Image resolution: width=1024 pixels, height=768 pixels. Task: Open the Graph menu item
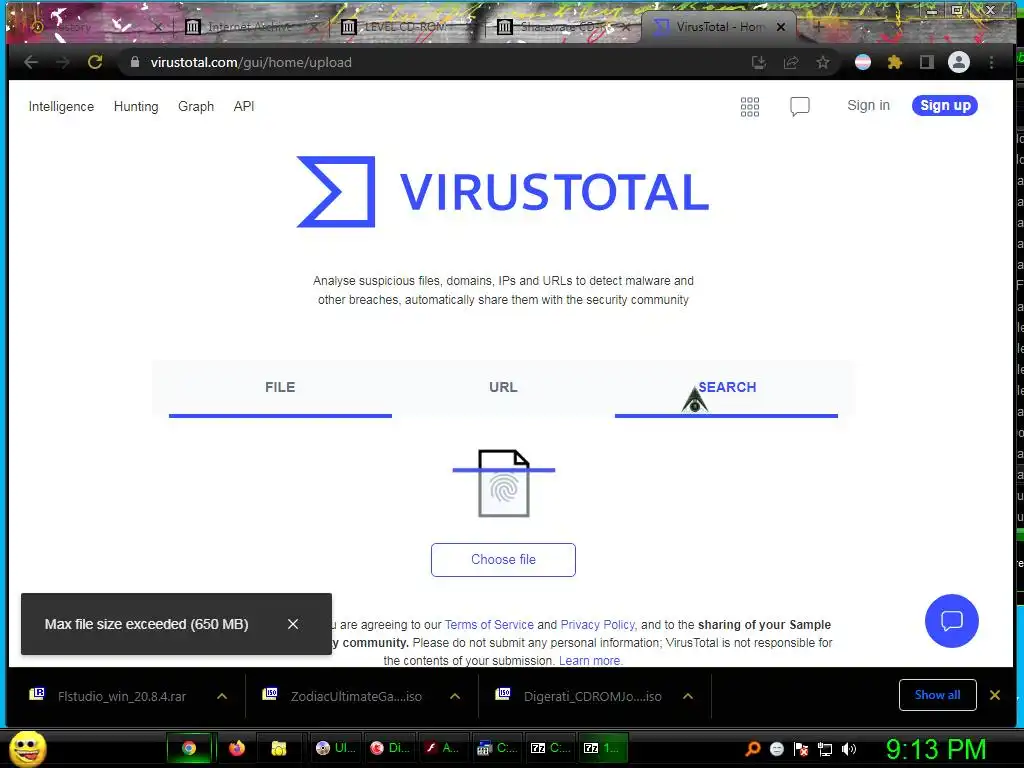click(196, 106)
